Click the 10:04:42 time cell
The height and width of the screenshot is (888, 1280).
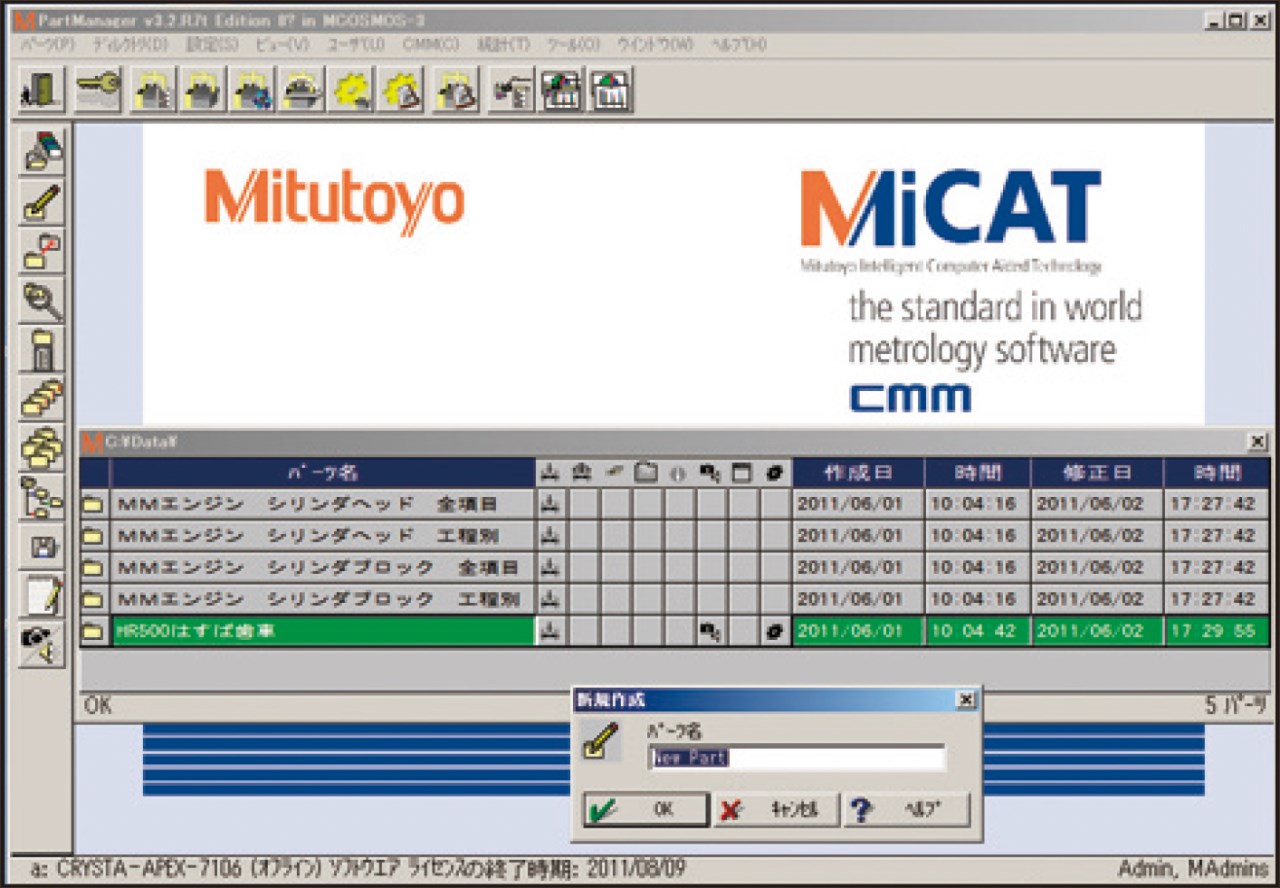click(976, 632)
